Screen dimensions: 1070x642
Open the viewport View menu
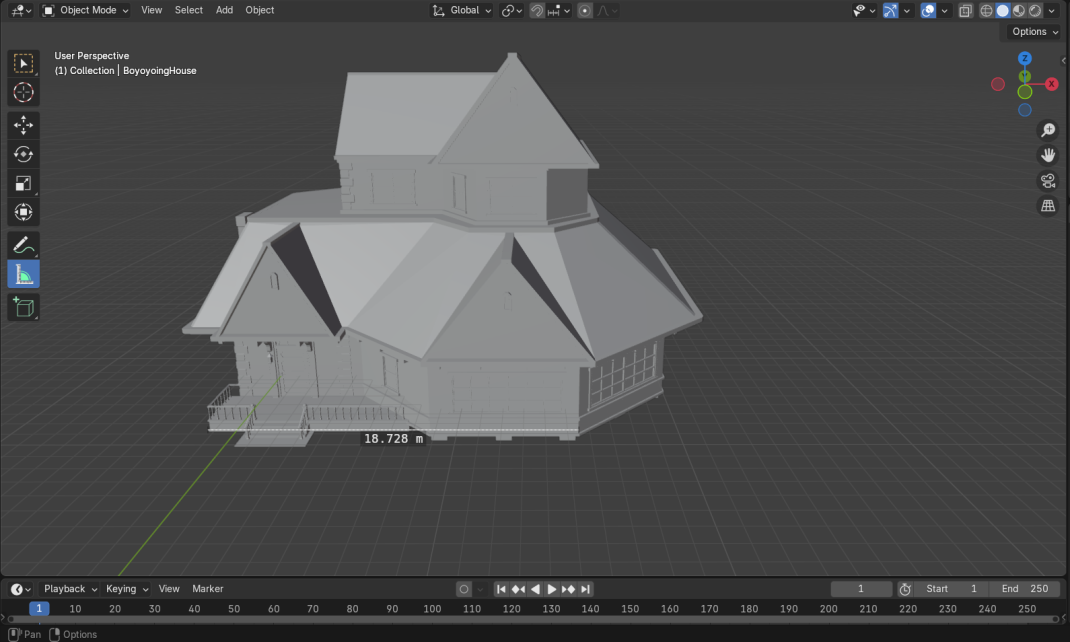pos(151,10)
